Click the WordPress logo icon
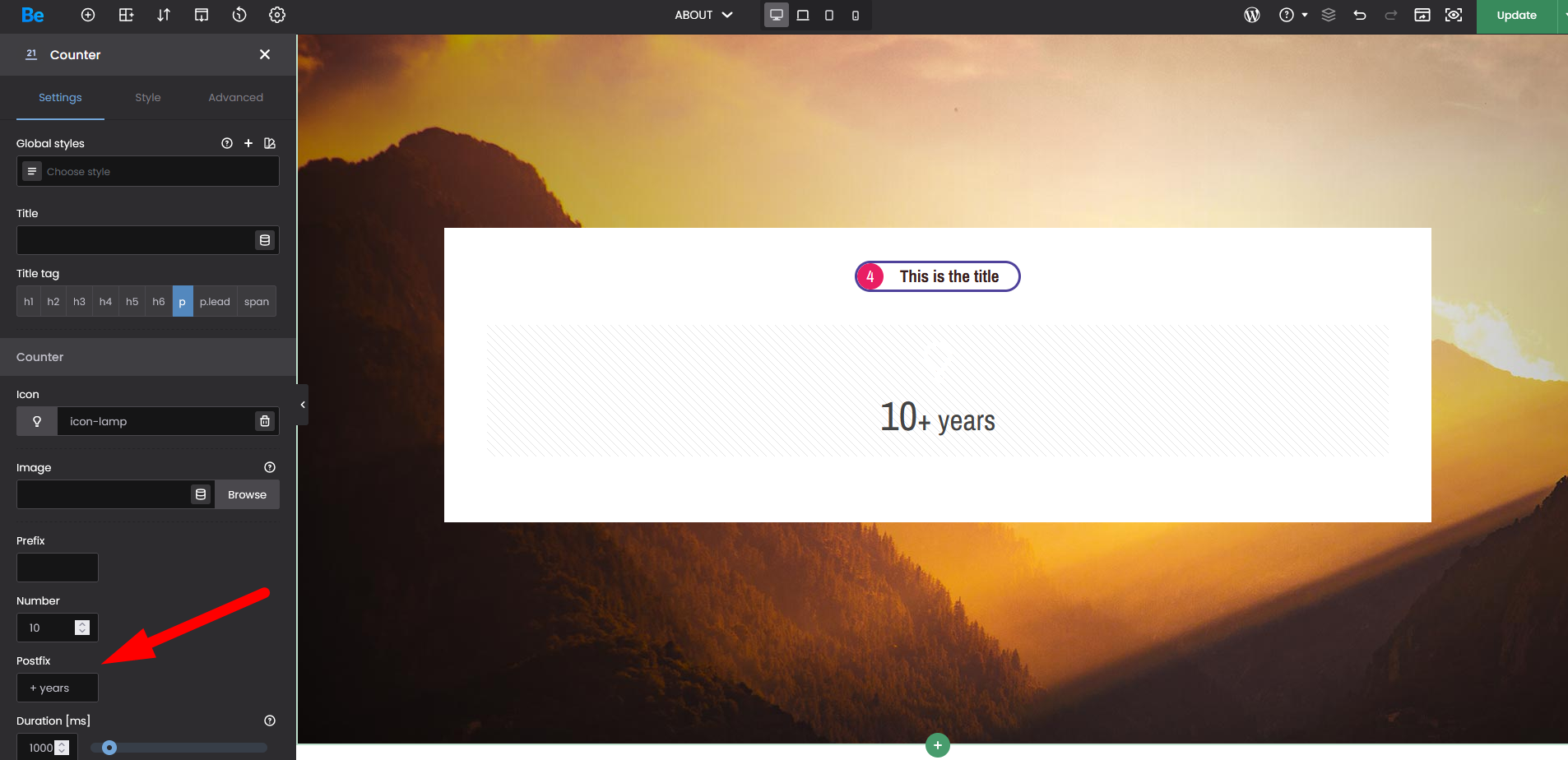 [1252, 15]
